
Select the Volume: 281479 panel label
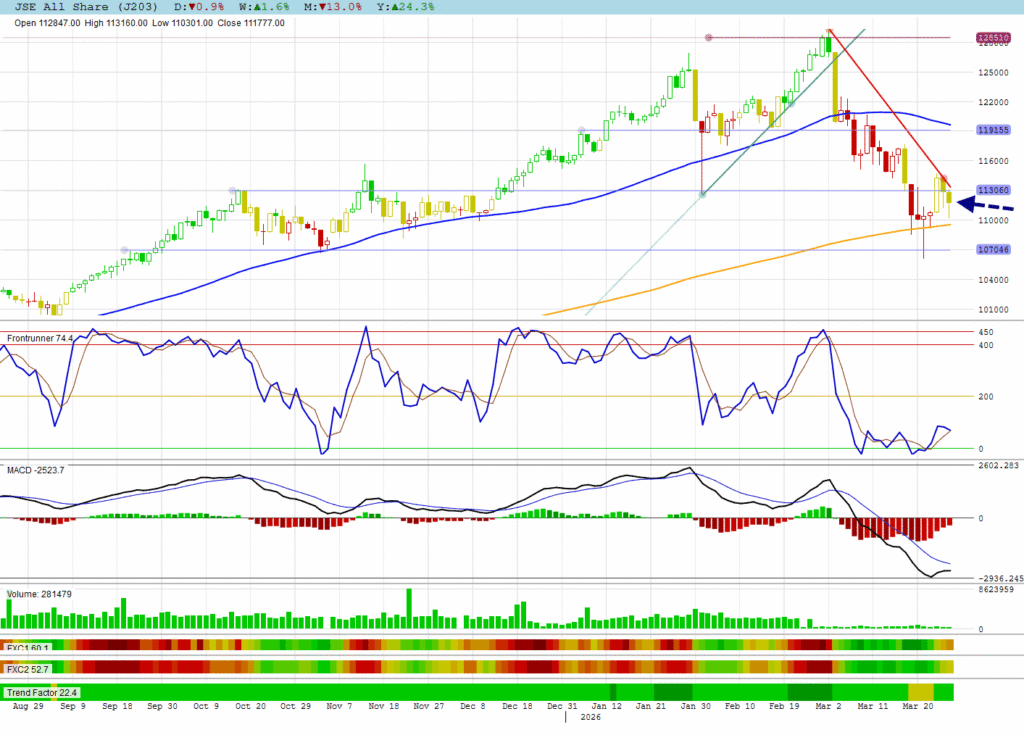39,594
